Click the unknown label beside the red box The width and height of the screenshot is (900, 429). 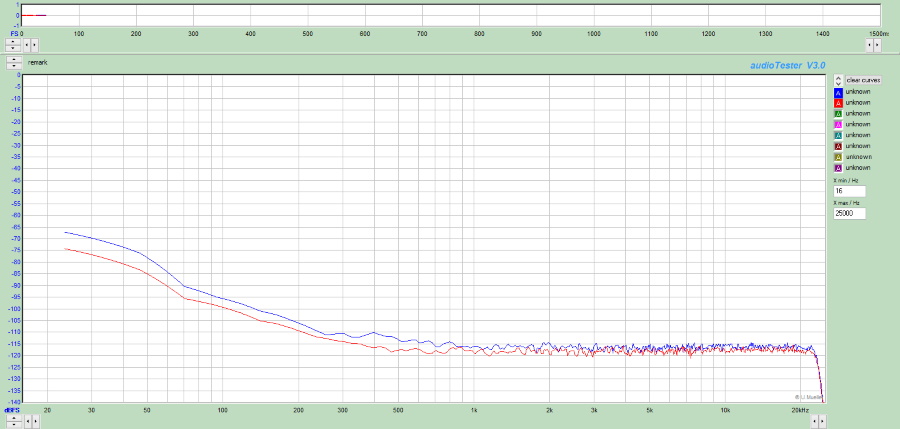click(858, 103)
